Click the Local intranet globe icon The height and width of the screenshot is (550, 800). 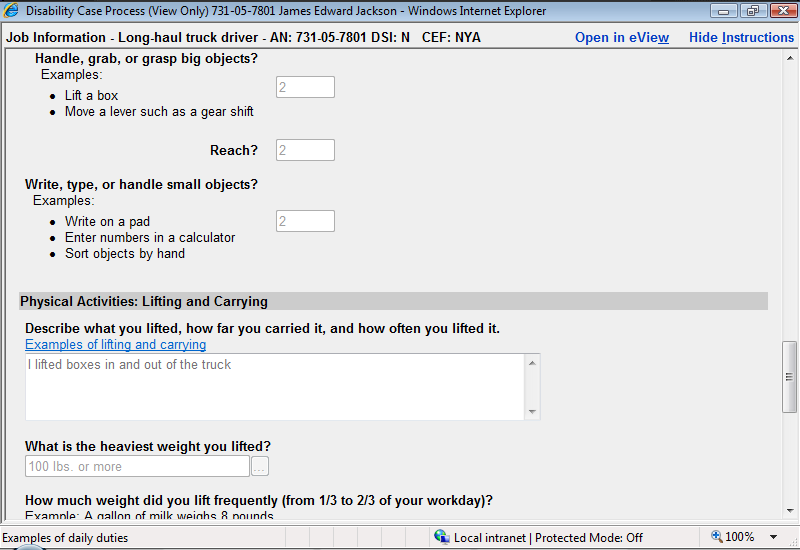[x=442, y=537]
